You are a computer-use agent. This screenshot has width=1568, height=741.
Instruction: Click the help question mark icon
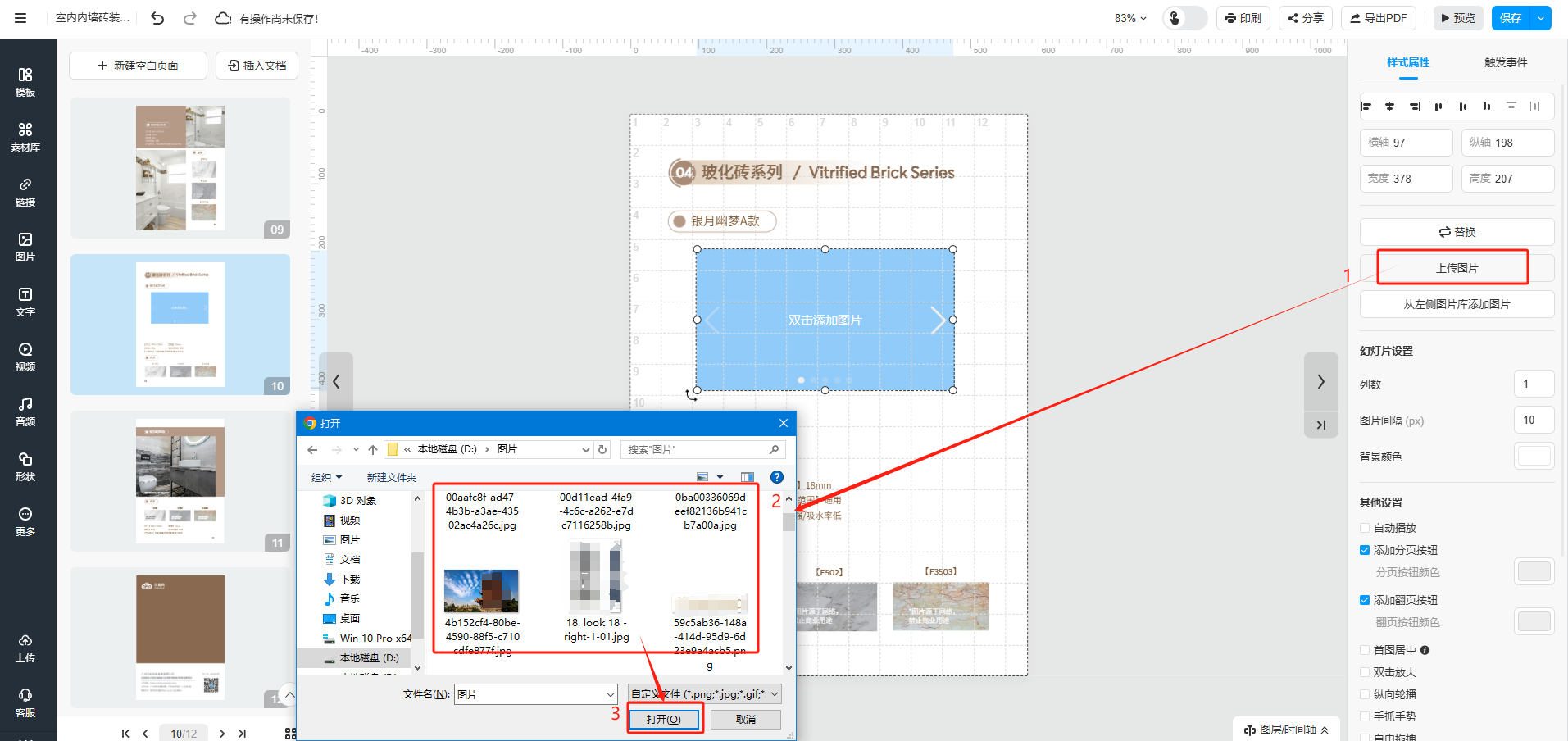click(777, 477)
